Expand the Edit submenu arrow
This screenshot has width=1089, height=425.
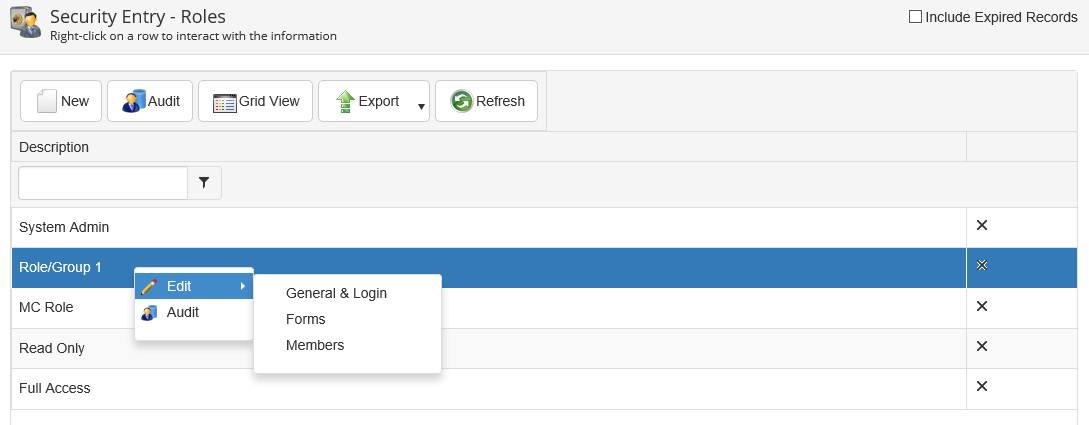[243, 286]
